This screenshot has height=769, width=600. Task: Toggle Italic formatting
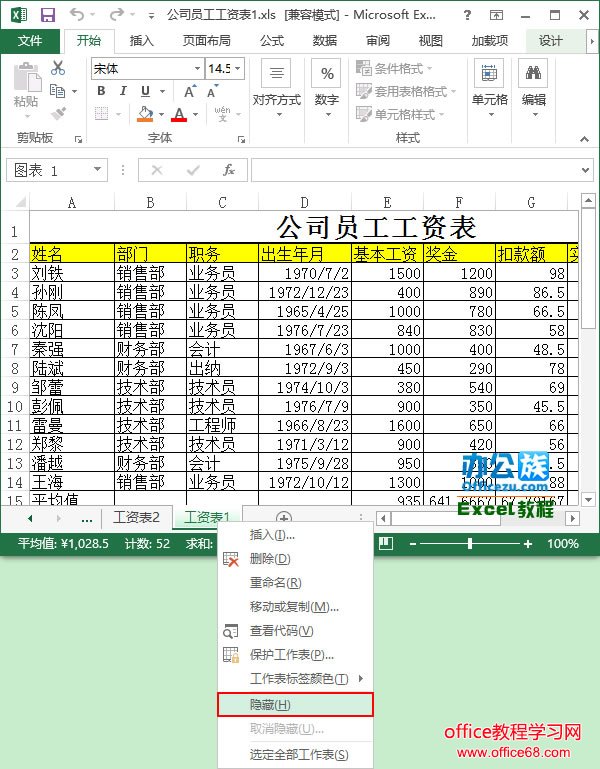pos(123,91)
